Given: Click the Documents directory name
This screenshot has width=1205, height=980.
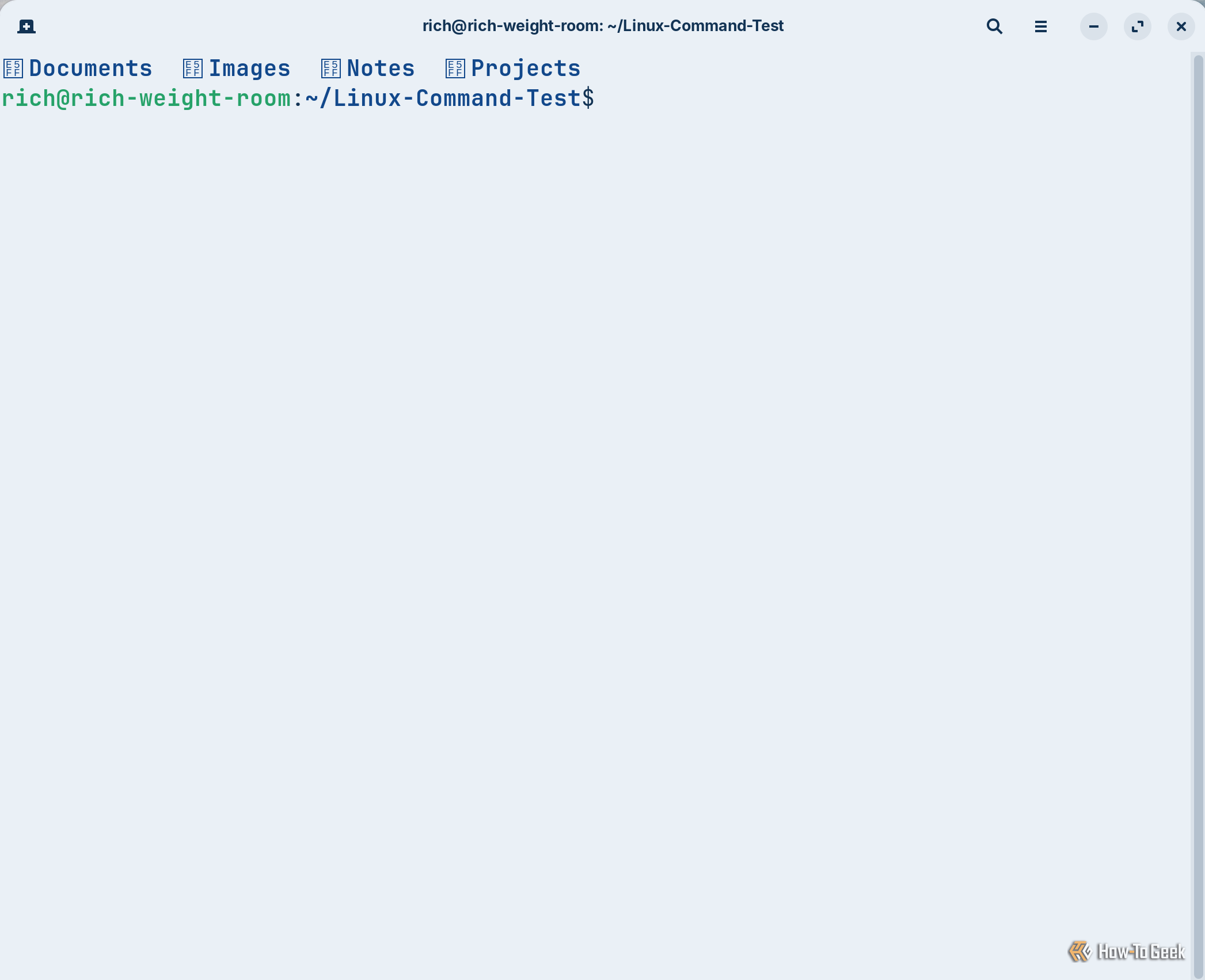Looking at the screenshot, I should pos(90,68).
